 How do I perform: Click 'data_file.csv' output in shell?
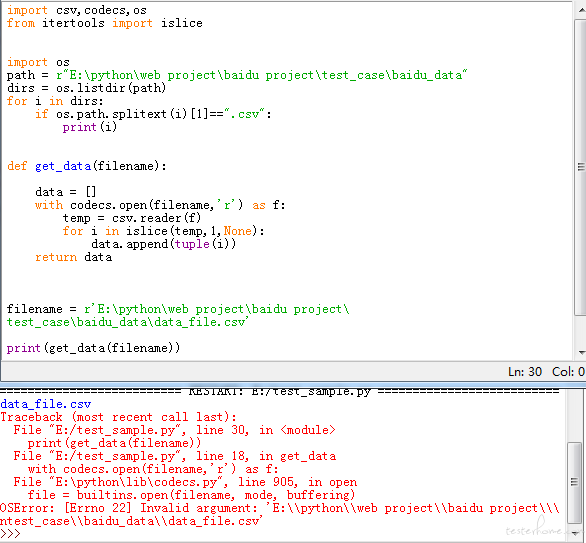tap(46, 404)
